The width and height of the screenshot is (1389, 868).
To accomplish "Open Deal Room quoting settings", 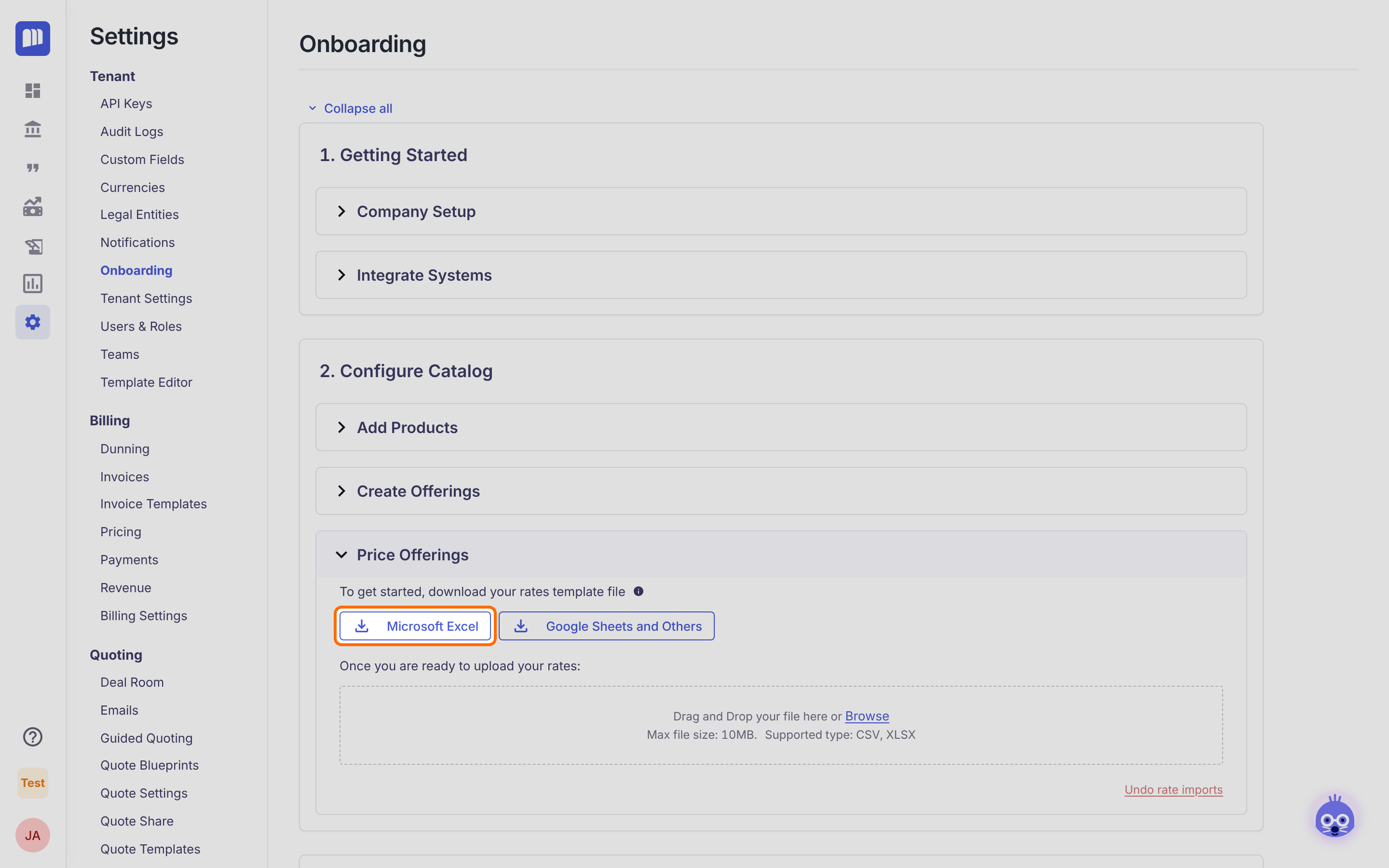I will point(132,682).
